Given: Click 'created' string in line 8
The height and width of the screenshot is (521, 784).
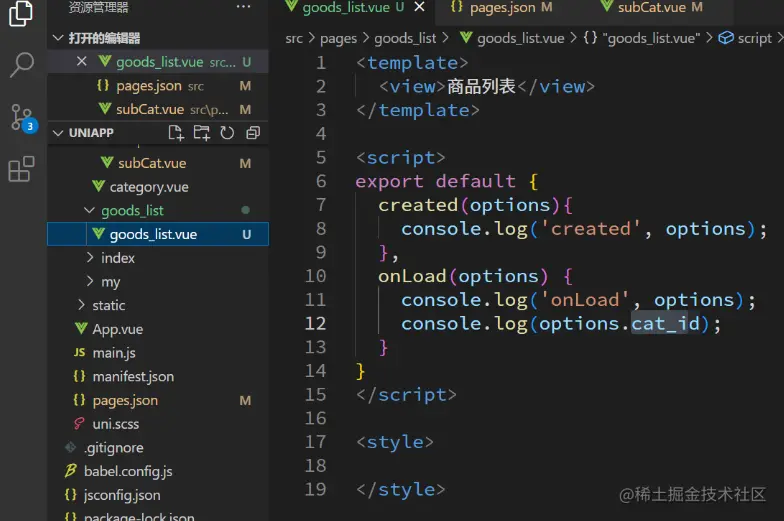Looking at the screenshot, I should pos(590,228).
